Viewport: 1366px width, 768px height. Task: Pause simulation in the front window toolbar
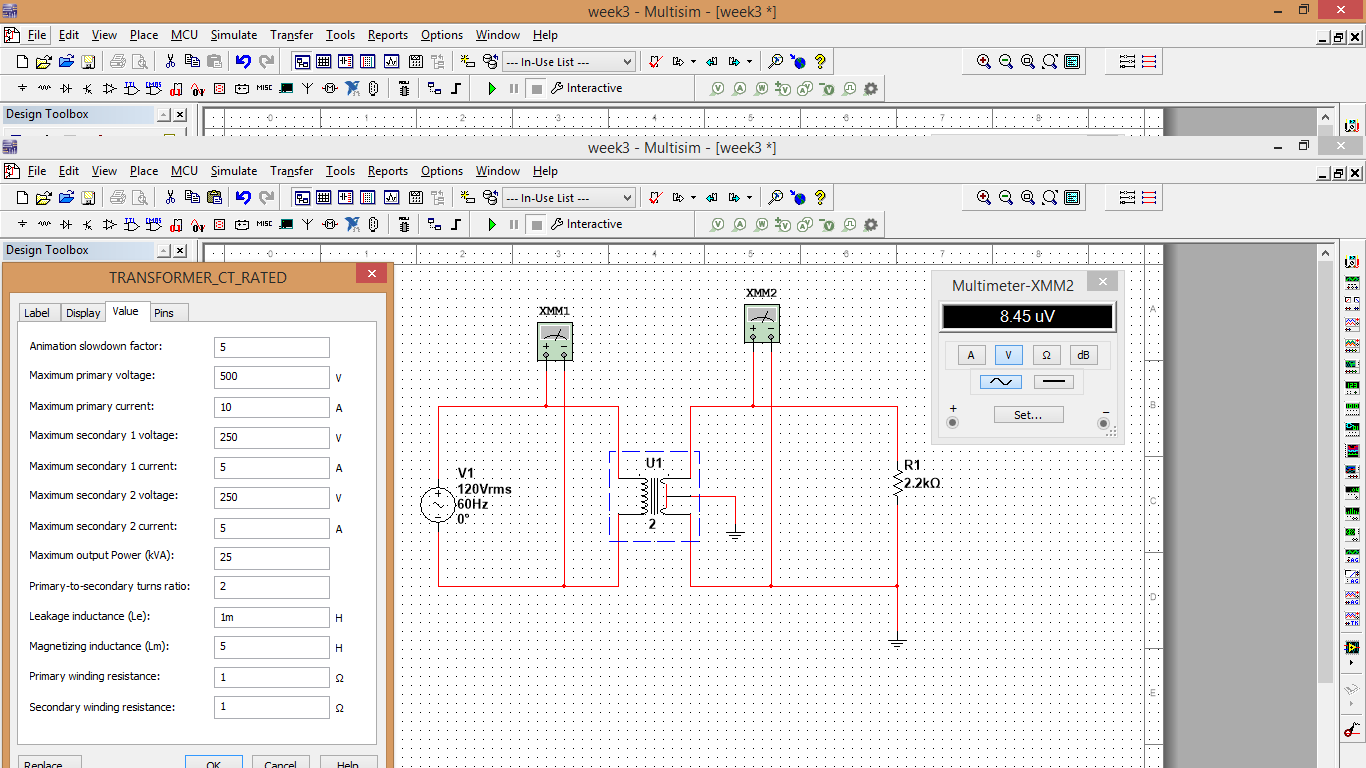click(514, 224)
